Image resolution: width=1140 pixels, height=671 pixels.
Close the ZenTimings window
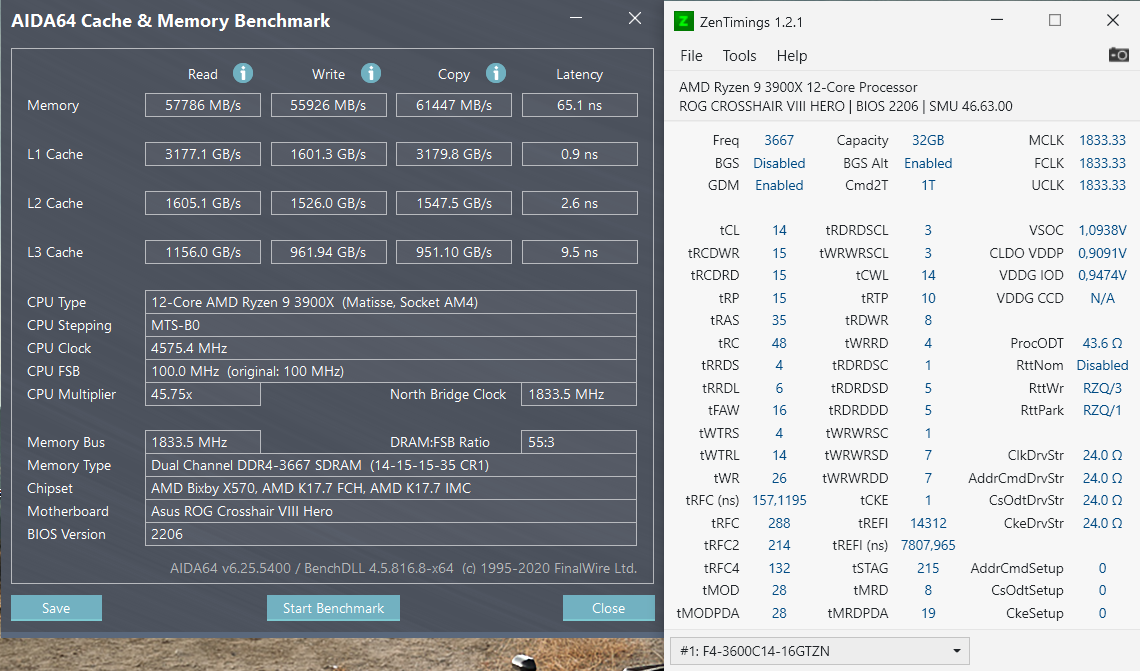click(1112, 20)
